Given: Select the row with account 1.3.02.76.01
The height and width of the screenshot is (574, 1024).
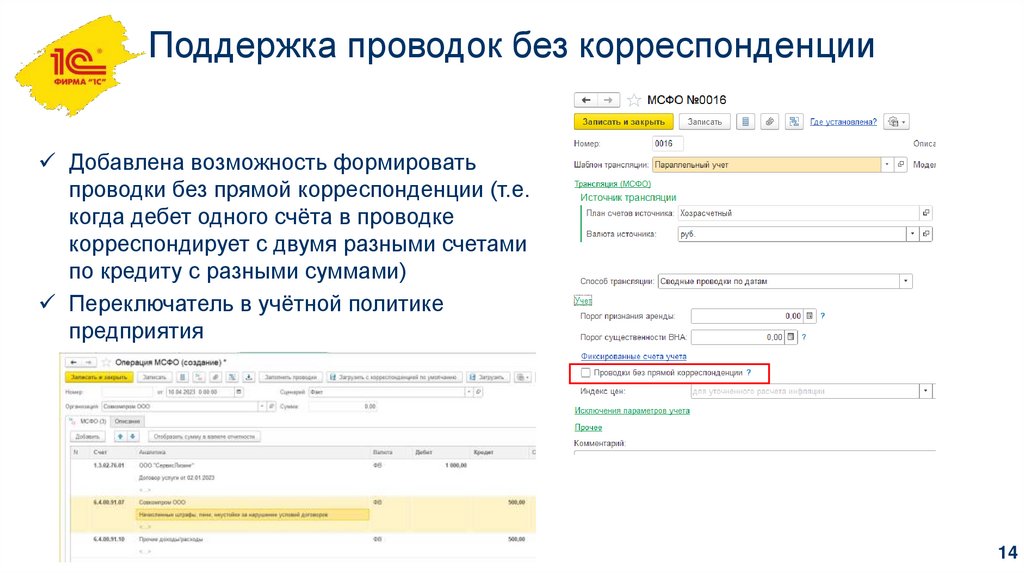Looking at the screenshot, I should click(303, 477).
